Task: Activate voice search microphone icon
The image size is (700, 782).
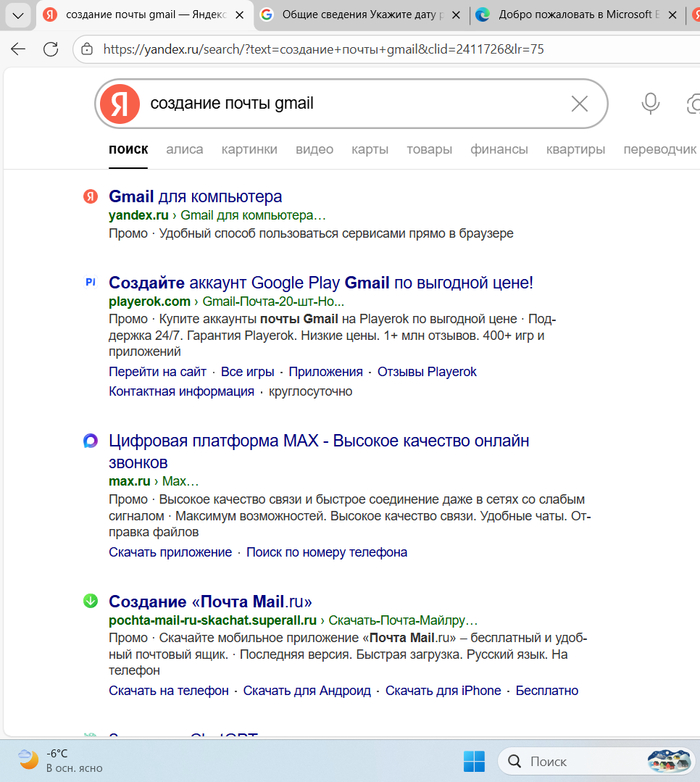Action: pos(651,104)
